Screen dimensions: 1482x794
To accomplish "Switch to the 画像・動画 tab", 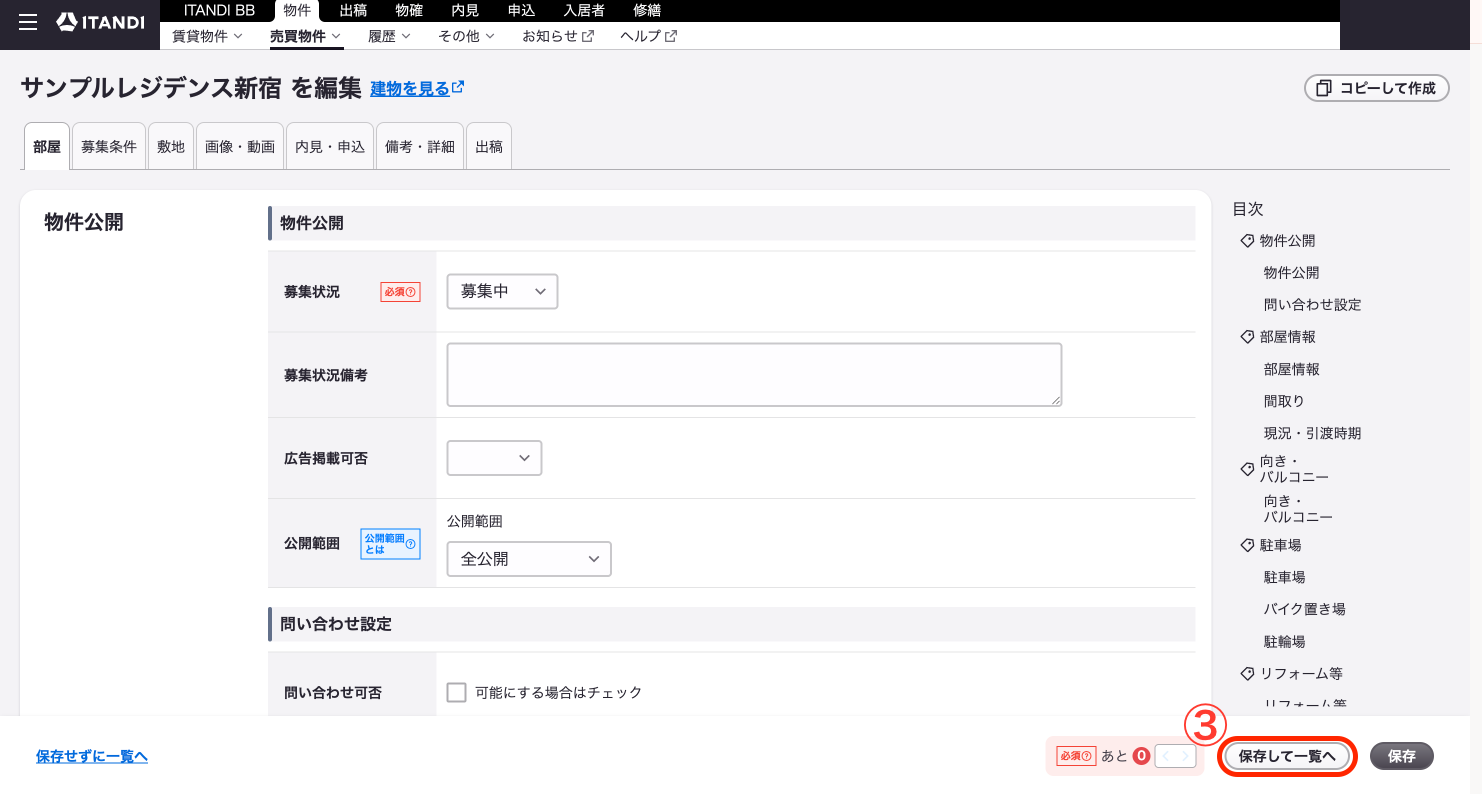I will pyautogui.click(x=240, y=146).
